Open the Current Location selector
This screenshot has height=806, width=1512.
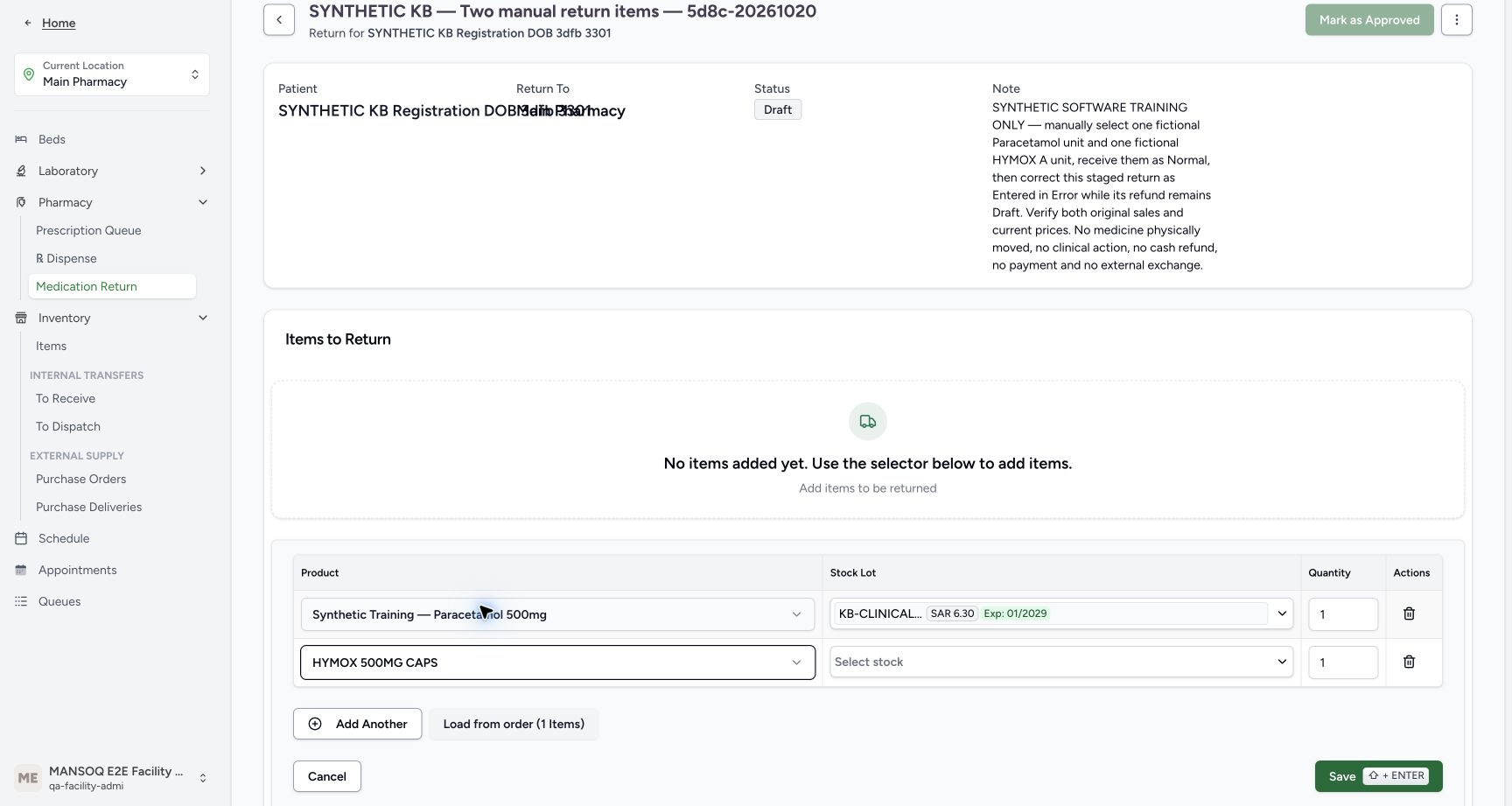(x=112, y=74)
